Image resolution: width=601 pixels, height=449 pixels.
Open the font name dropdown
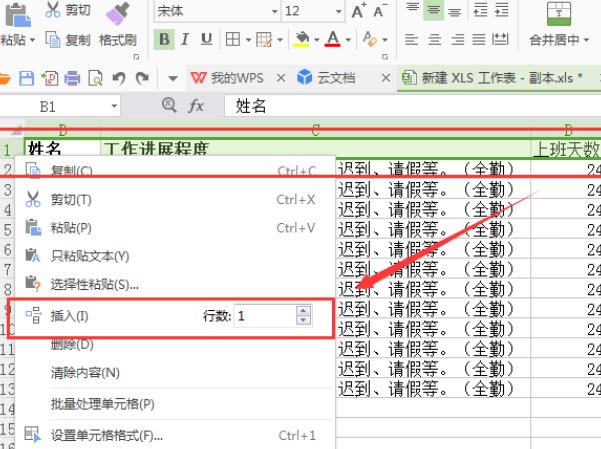[x=274, y=11]
